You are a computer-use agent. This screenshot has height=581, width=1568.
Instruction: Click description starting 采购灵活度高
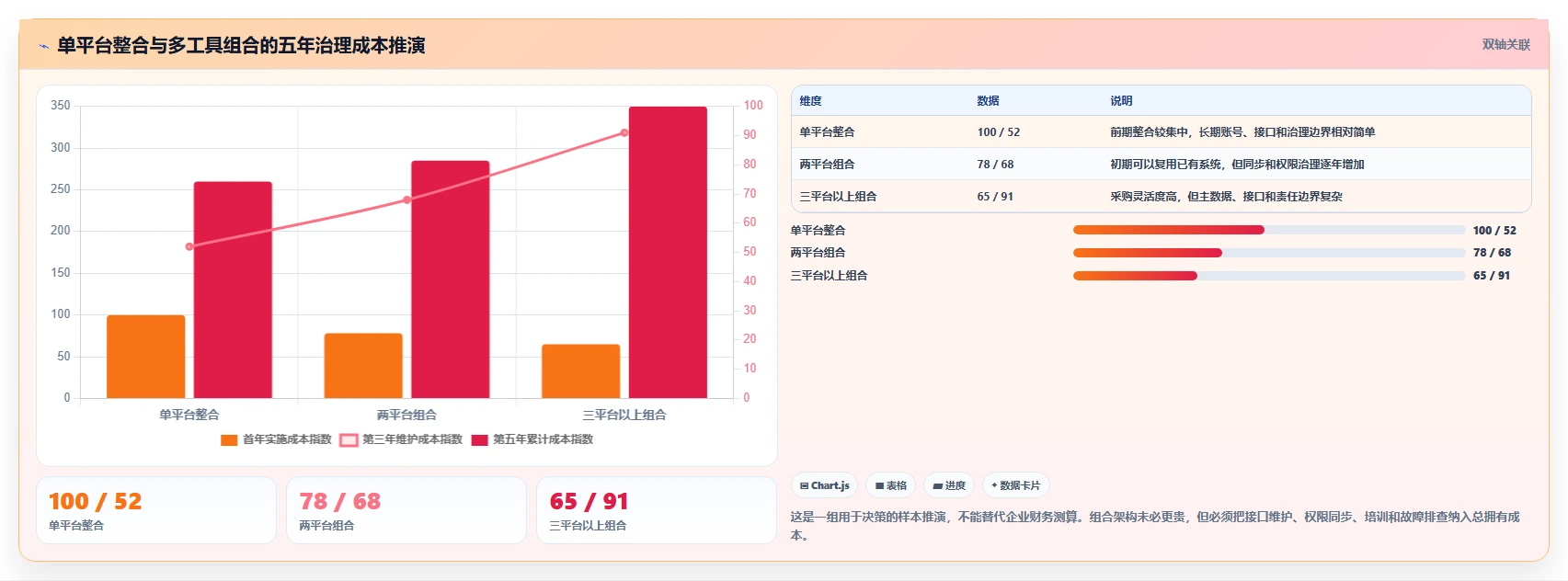pos(1226,197)
